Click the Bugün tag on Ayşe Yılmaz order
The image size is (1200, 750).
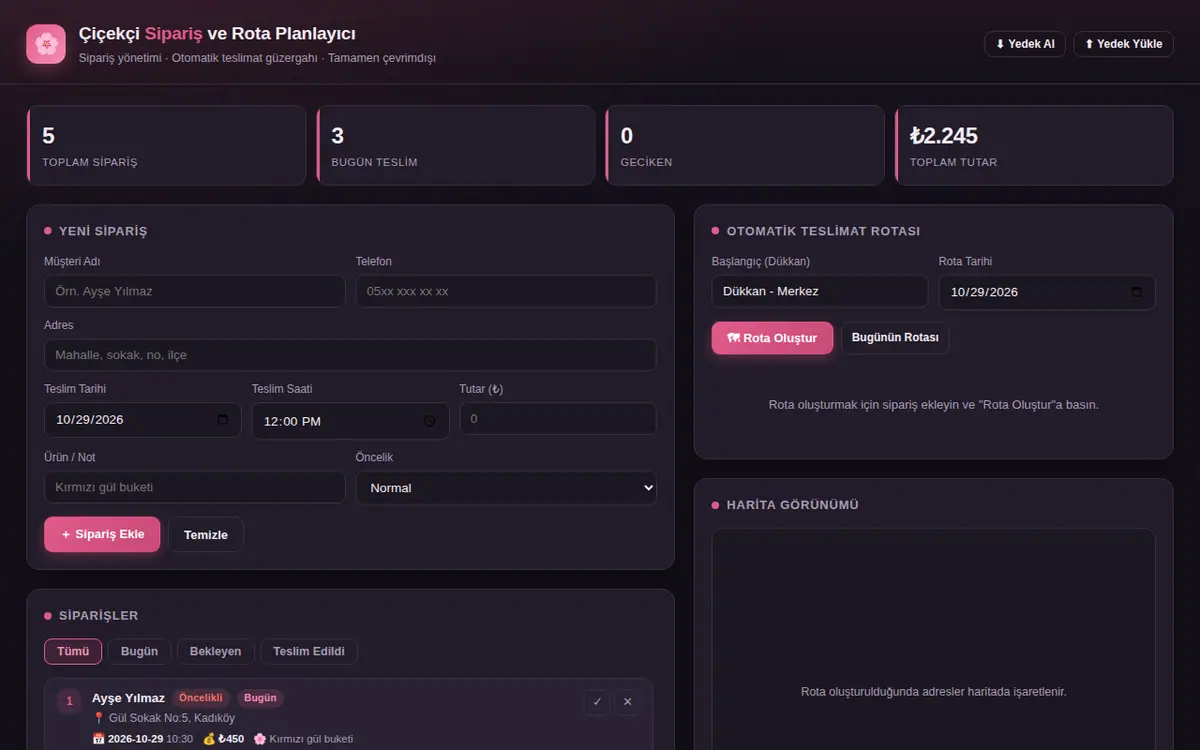(260, 698)
